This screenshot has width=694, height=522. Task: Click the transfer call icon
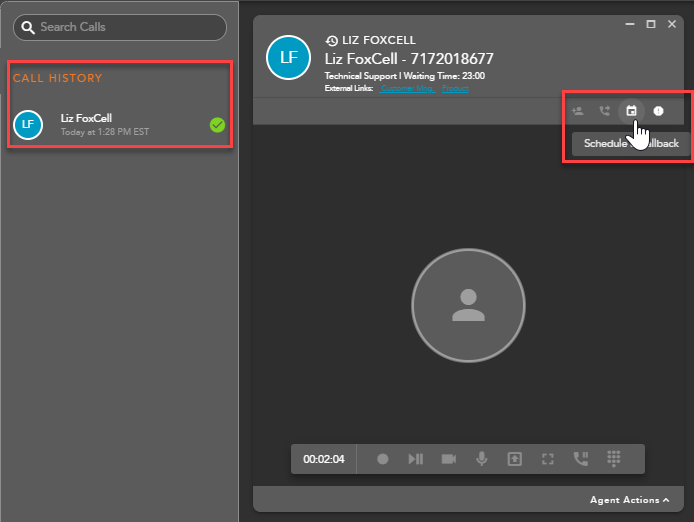click(x=604, y=111)
